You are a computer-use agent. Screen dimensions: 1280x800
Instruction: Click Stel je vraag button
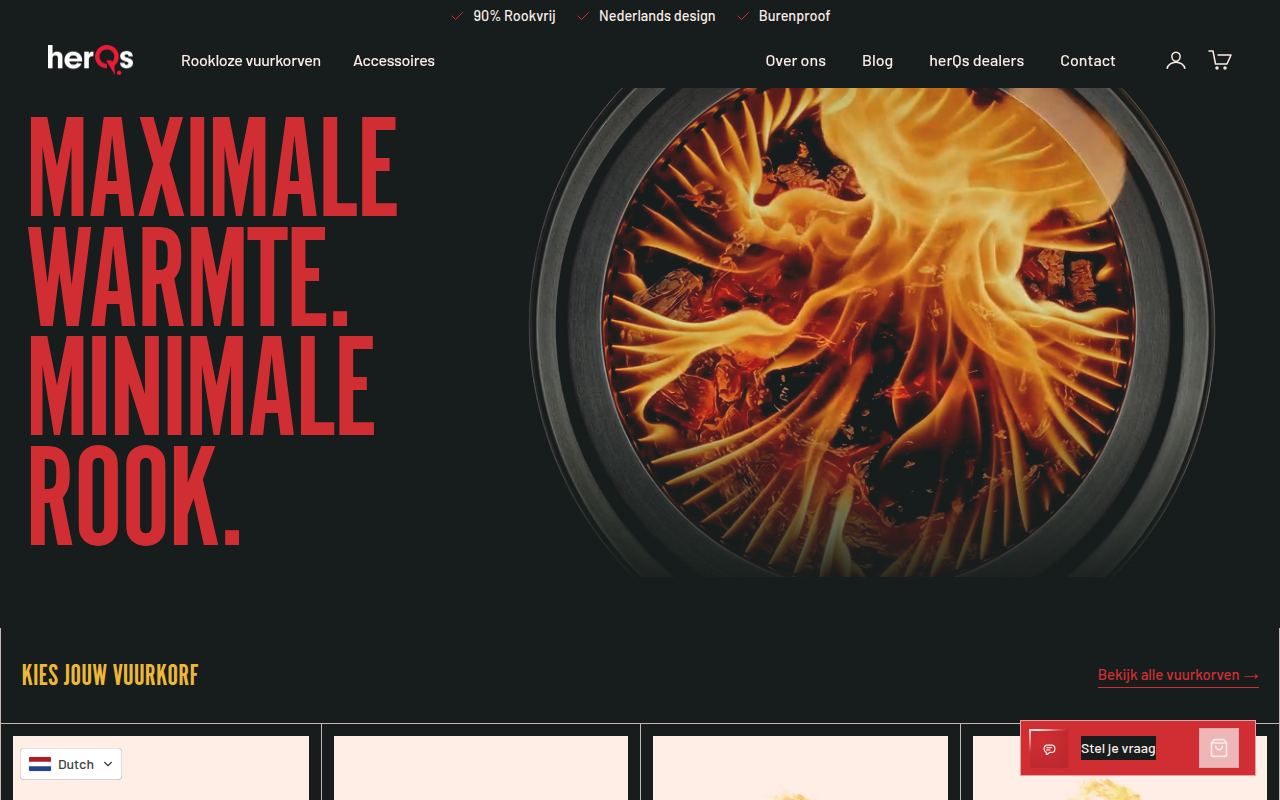point(1118,748)
